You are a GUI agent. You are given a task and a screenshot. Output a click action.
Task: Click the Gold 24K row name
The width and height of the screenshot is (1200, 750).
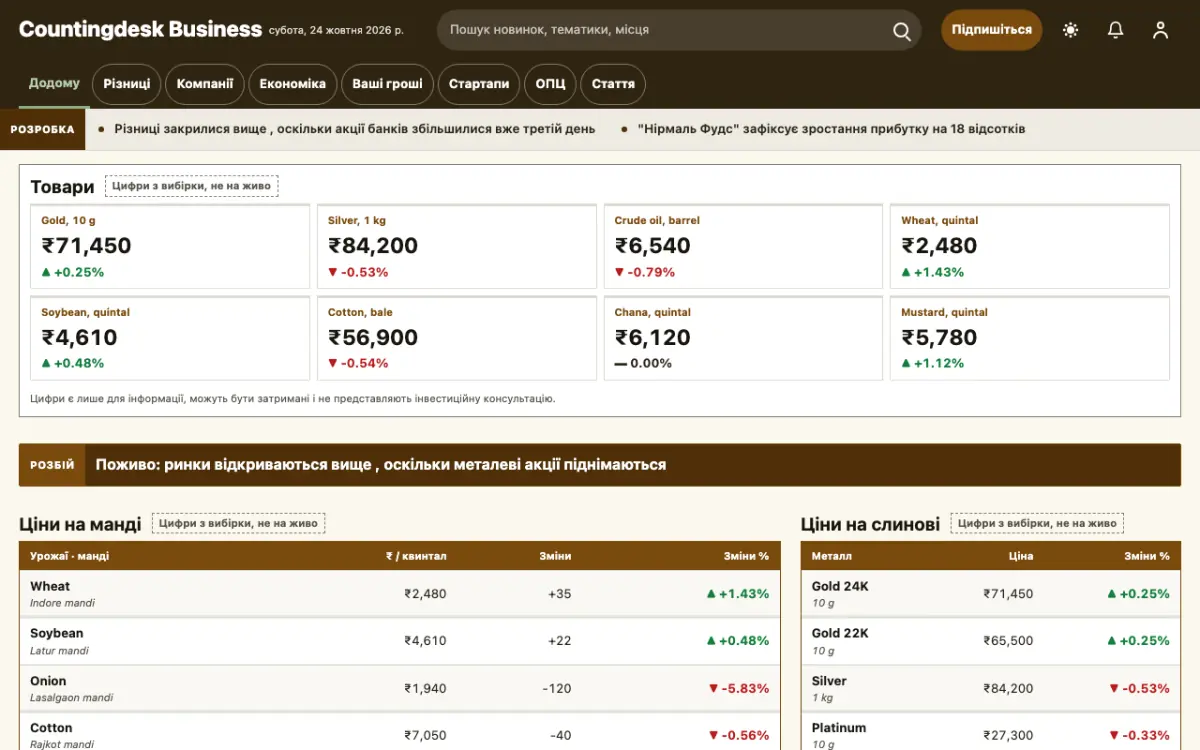(840, 586)
